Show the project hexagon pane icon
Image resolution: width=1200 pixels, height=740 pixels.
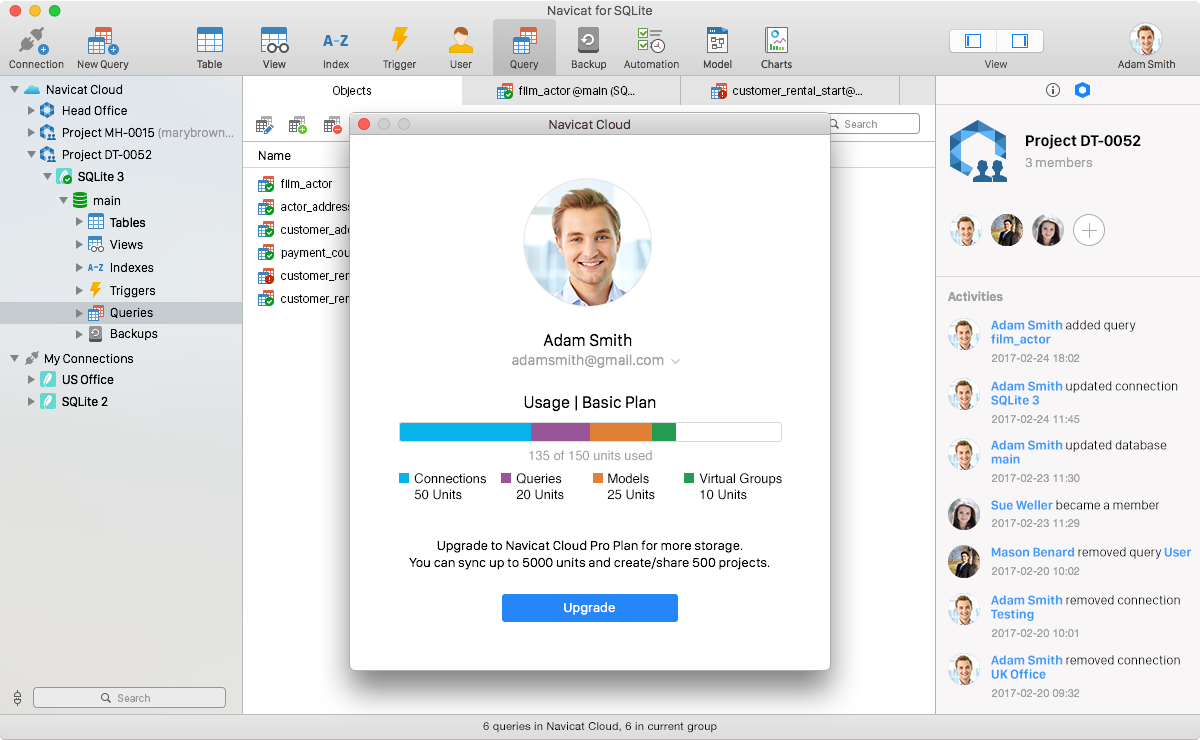coord(1082,90)
